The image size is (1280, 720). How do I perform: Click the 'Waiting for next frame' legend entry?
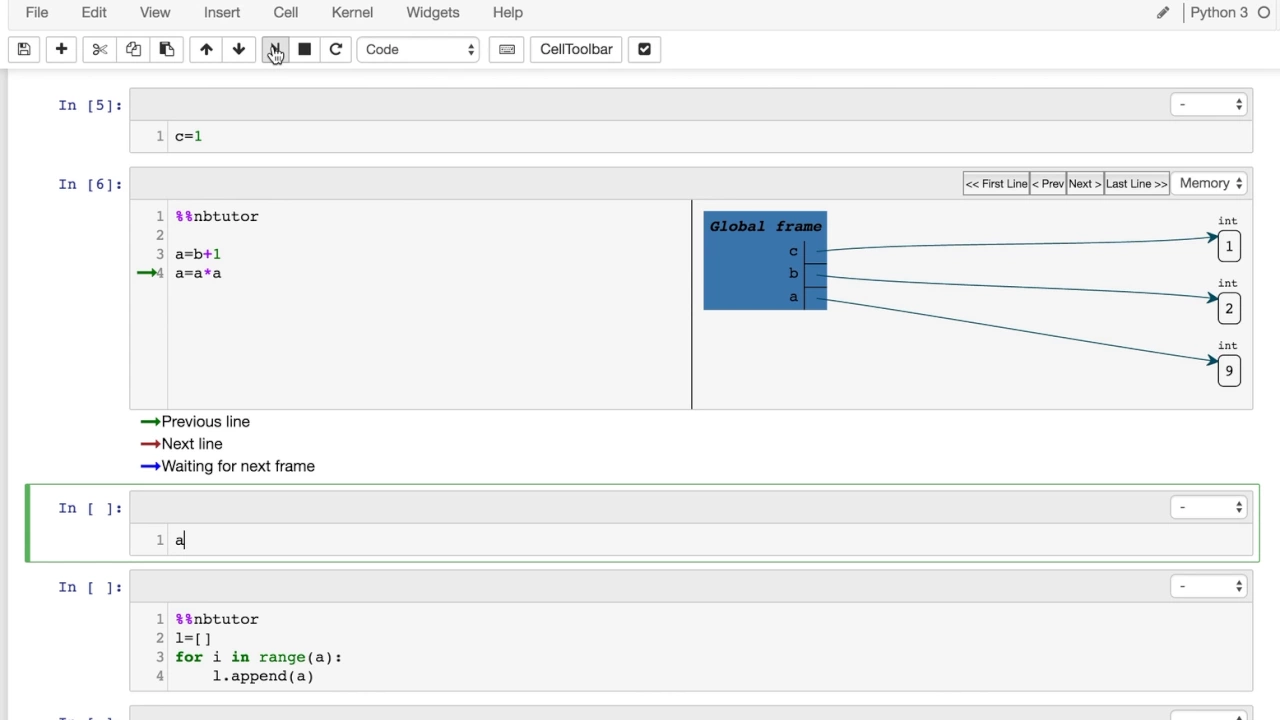(x=227, y=466)
